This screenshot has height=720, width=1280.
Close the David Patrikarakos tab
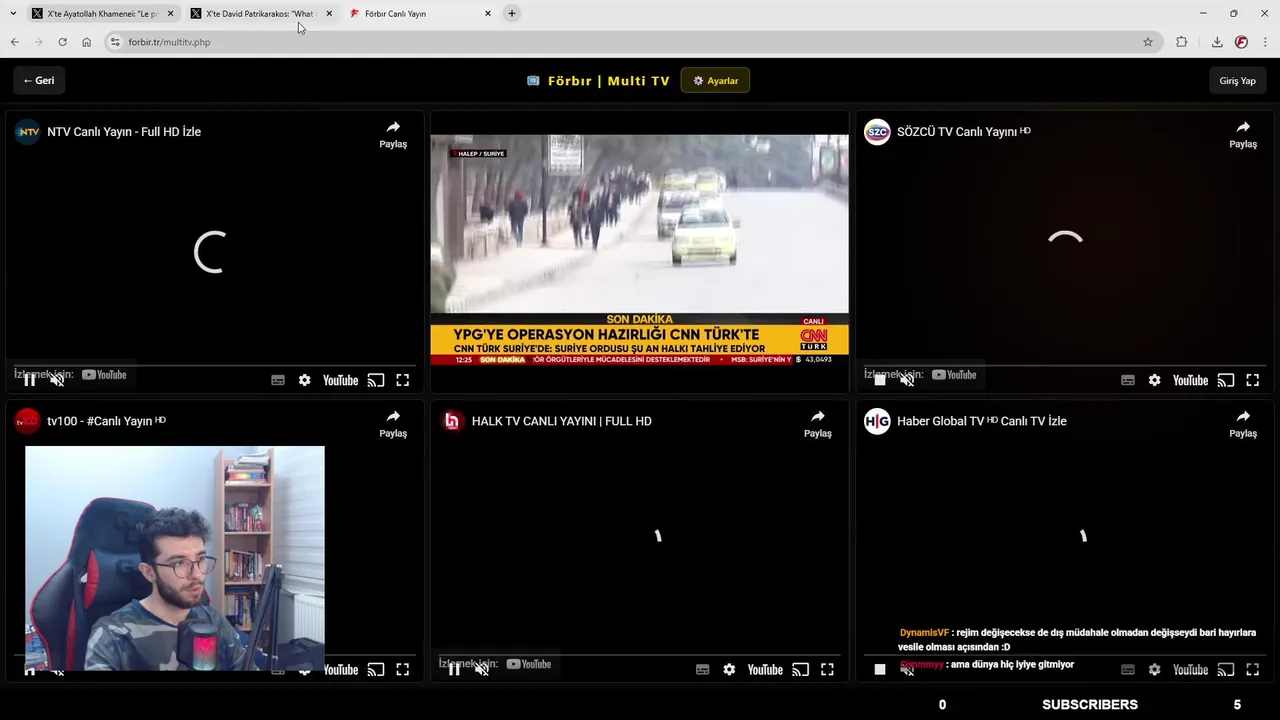pyautogui.click(x=329, y=14)
